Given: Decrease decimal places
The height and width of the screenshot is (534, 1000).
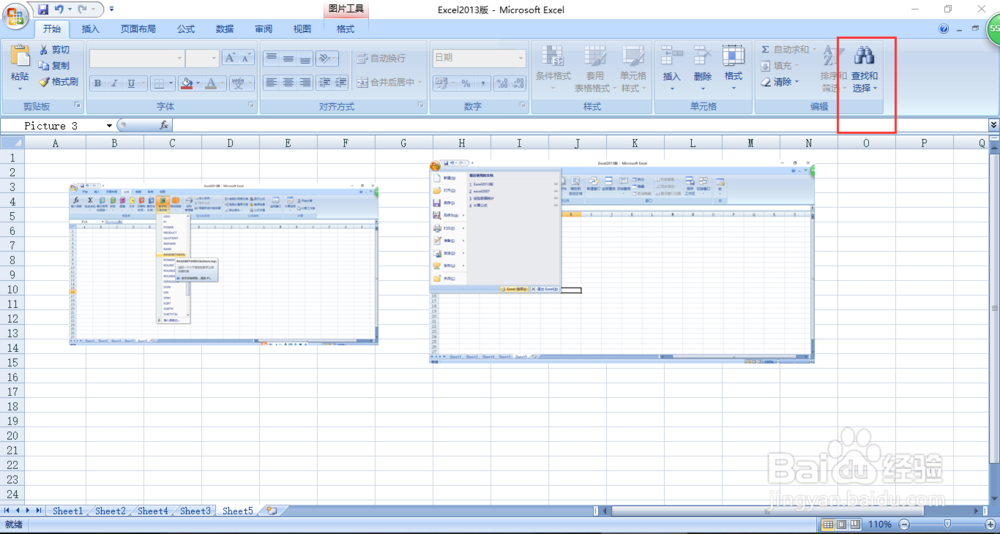Looking at the screenshot, I should coord(518,83).
